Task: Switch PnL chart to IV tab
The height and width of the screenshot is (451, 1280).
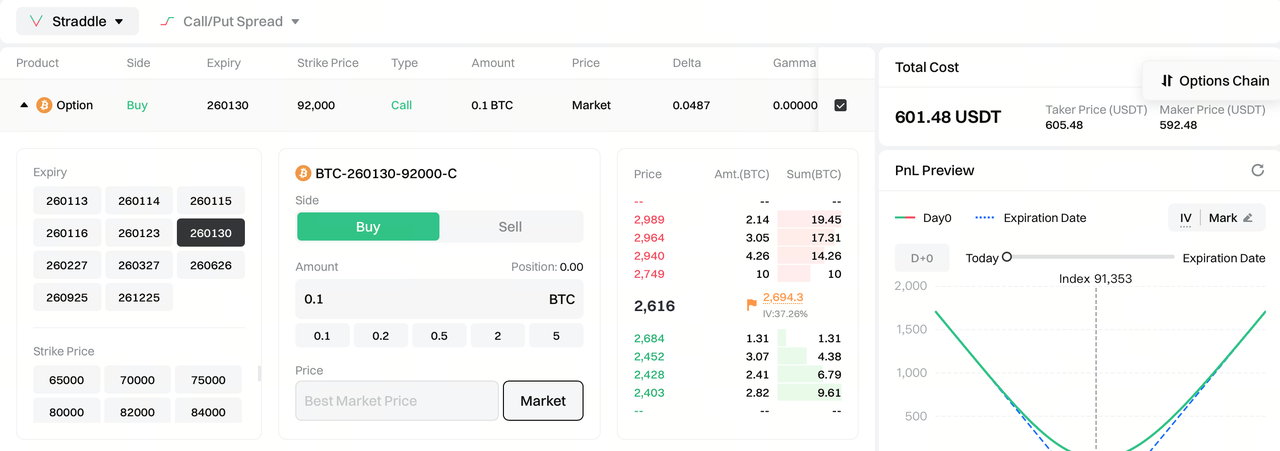Action: [x=1185, y=218]
